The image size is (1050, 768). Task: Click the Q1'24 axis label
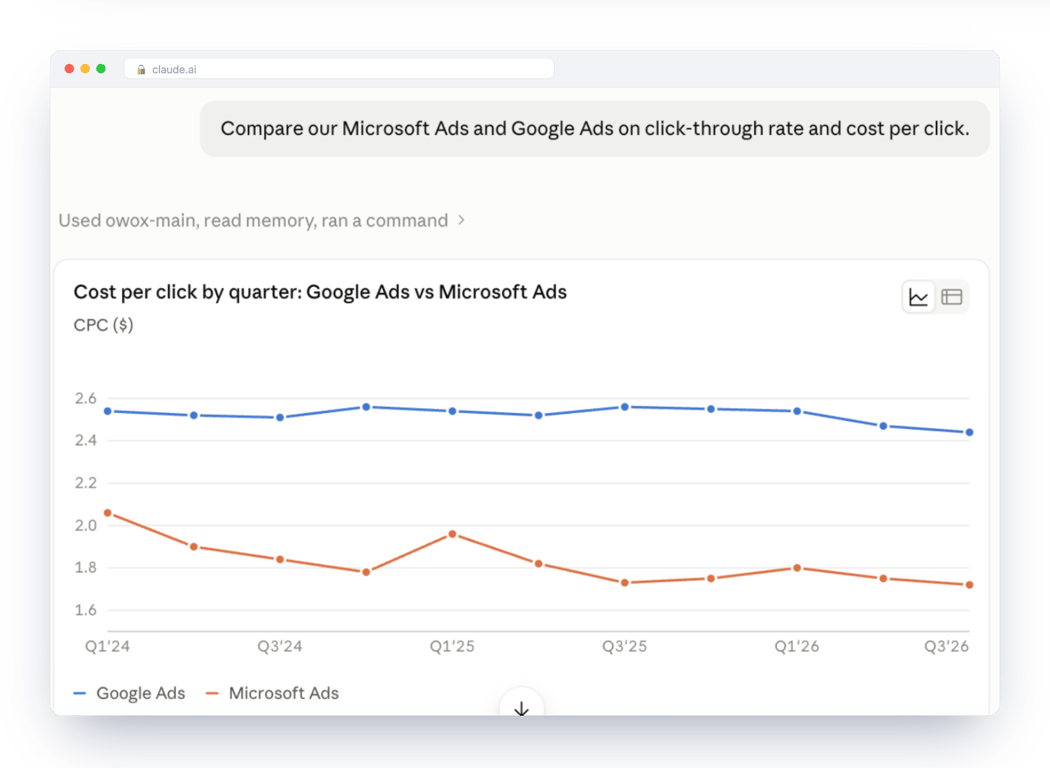pyautogui.click(x=107, y=646)
